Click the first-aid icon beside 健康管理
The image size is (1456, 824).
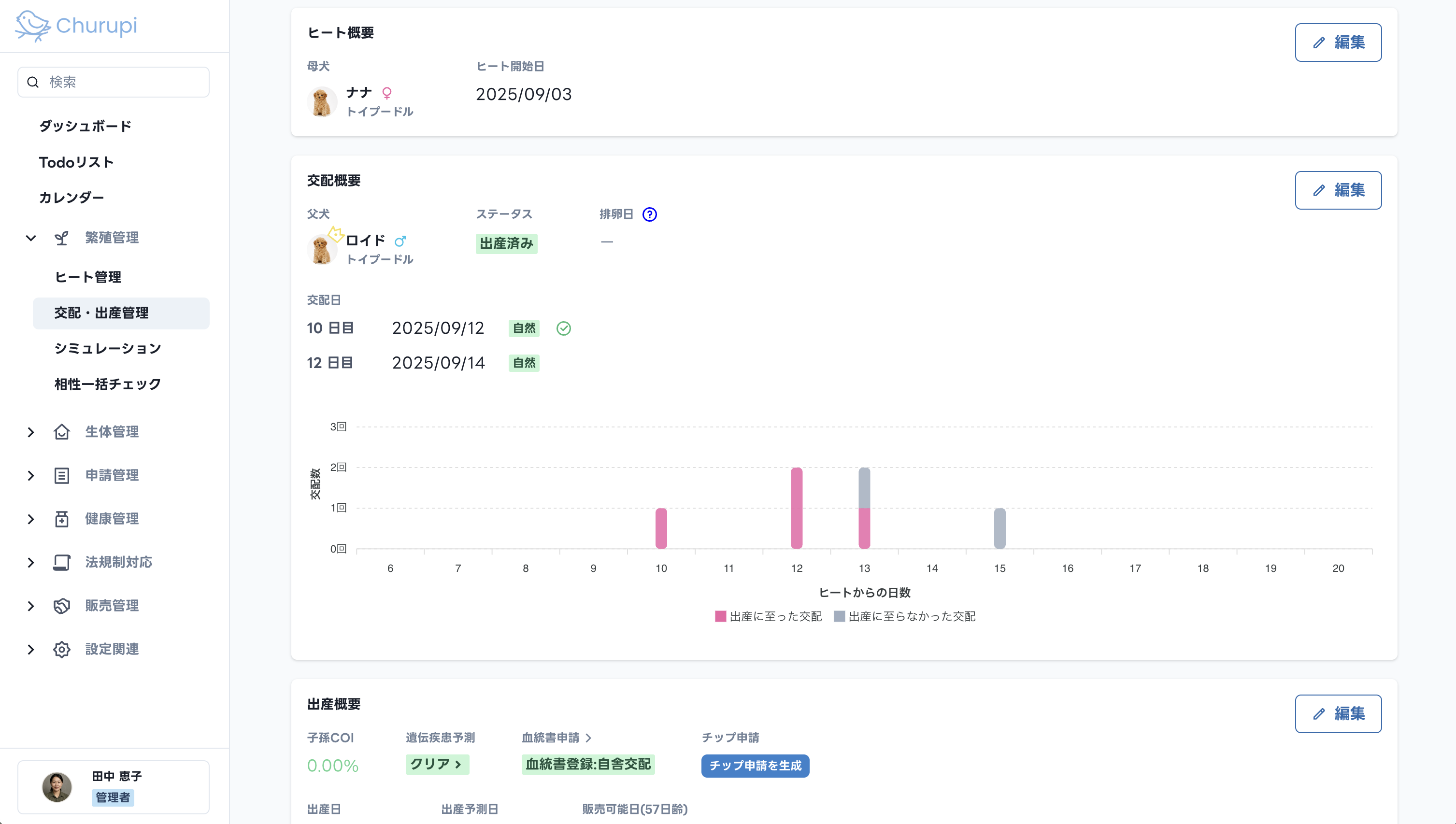point(61,518)
